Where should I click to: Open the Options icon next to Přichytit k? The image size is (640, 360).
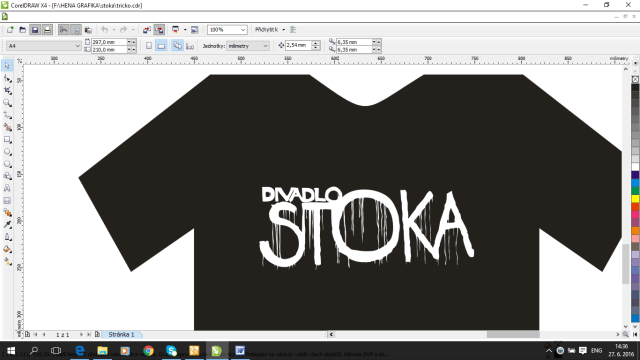[293, 30]
